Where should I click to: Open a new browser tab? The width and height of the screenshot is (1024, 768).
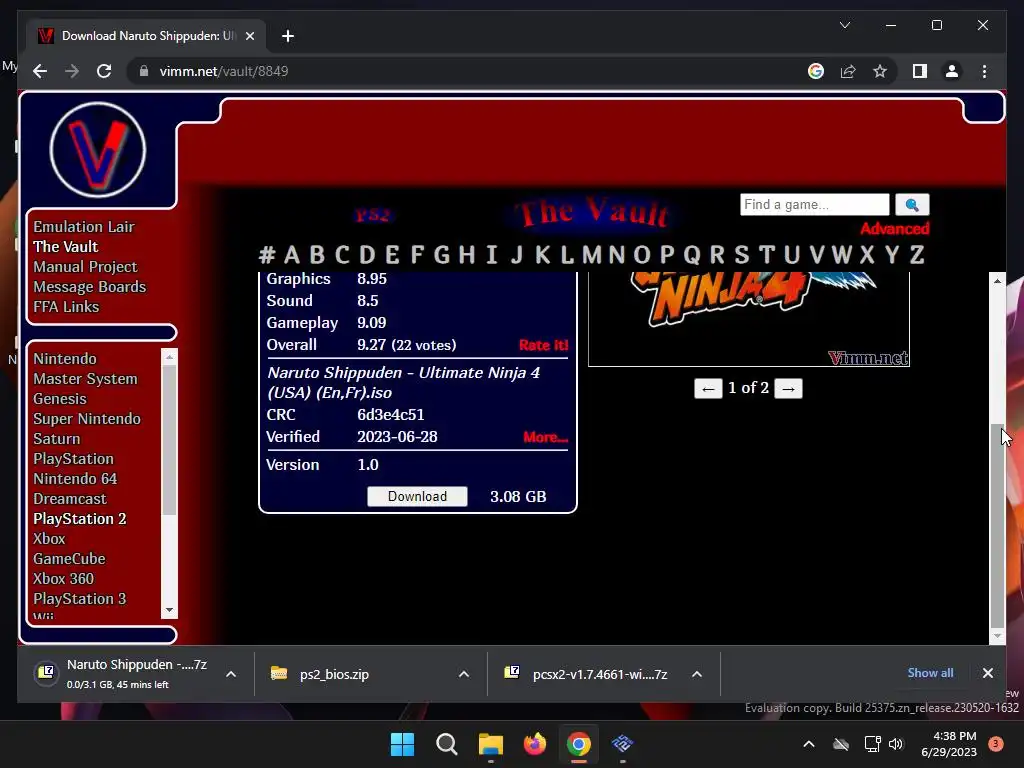pos(288,36)
